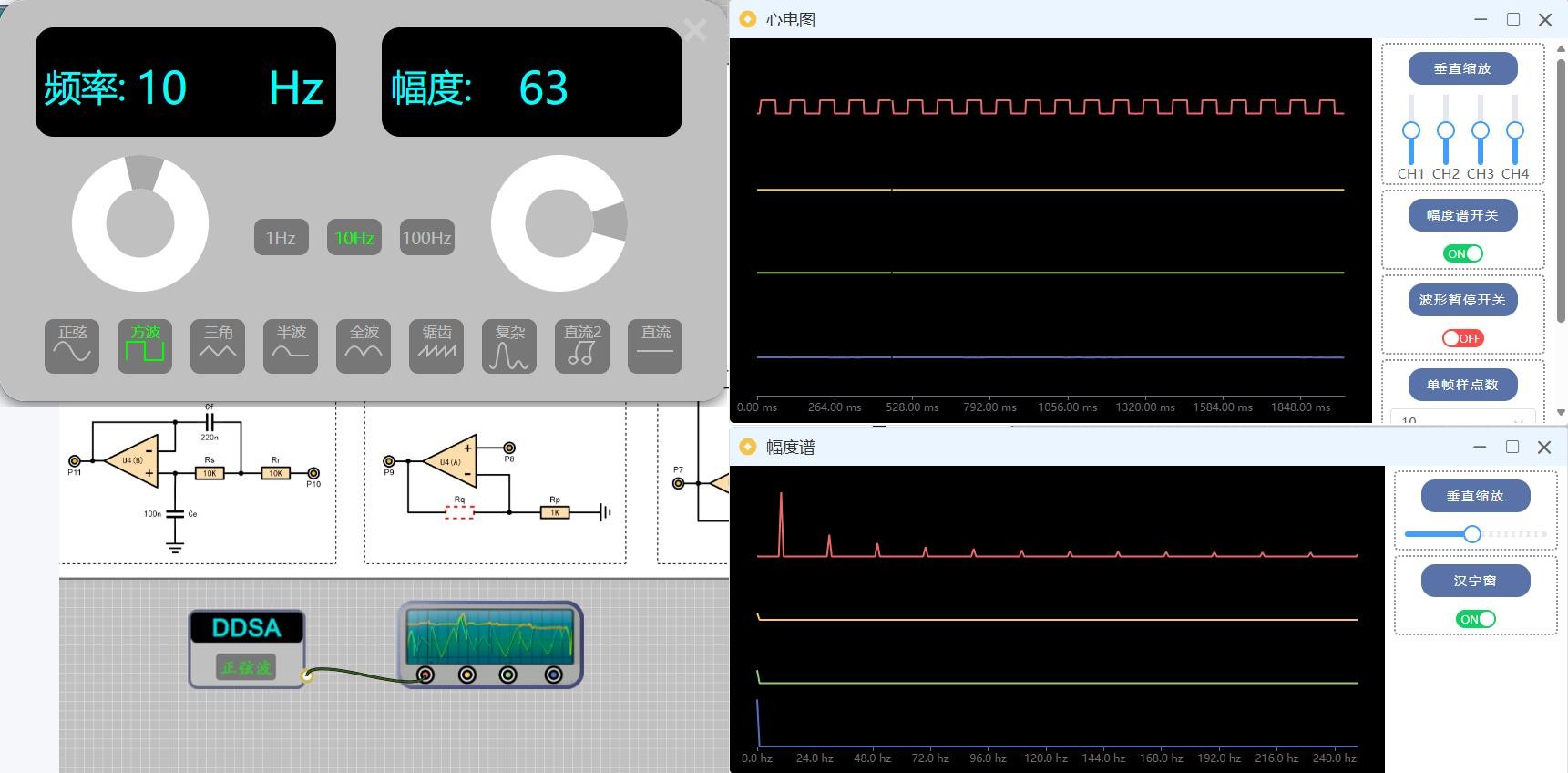This screenshot has width=1568, height=773.
Task: Close the signal generator panel
Action: [x=695, y=30]
